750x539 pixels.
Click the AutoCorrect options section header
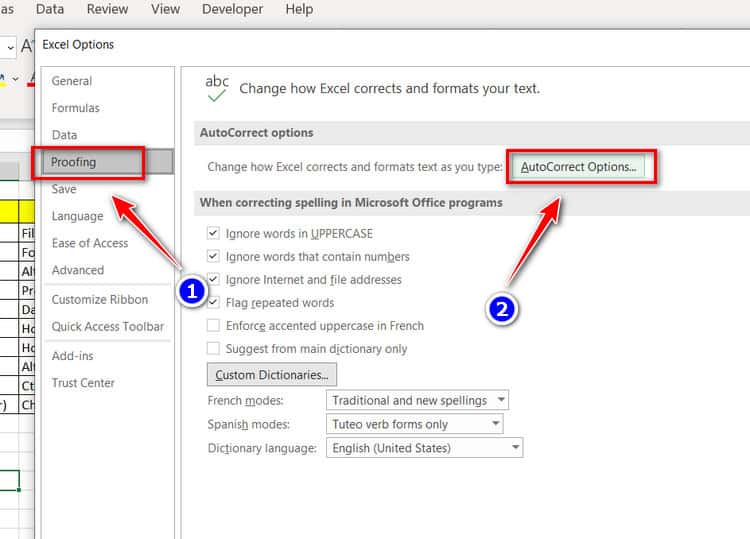pyautogui.click(x=257, y=132)
